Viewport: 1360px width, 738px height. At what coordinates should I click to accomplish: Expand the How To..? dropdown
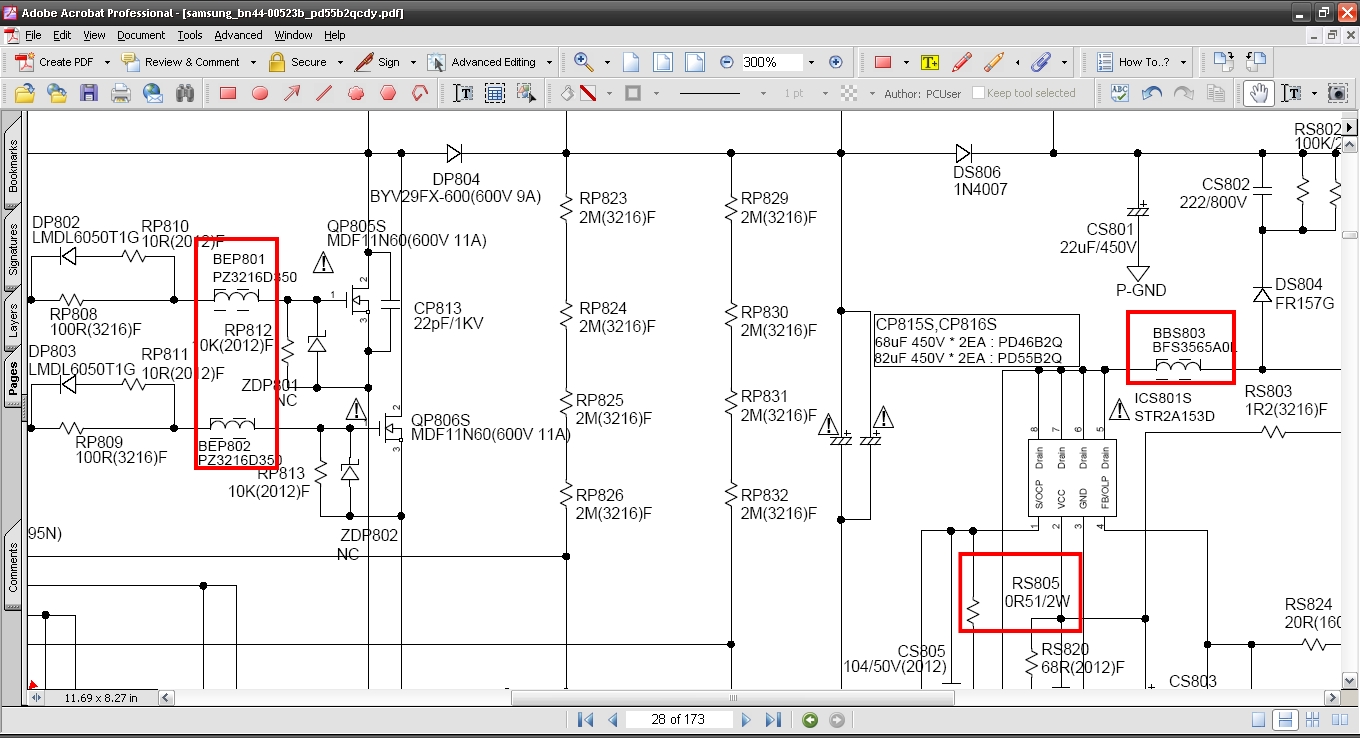coord(1183,62)
